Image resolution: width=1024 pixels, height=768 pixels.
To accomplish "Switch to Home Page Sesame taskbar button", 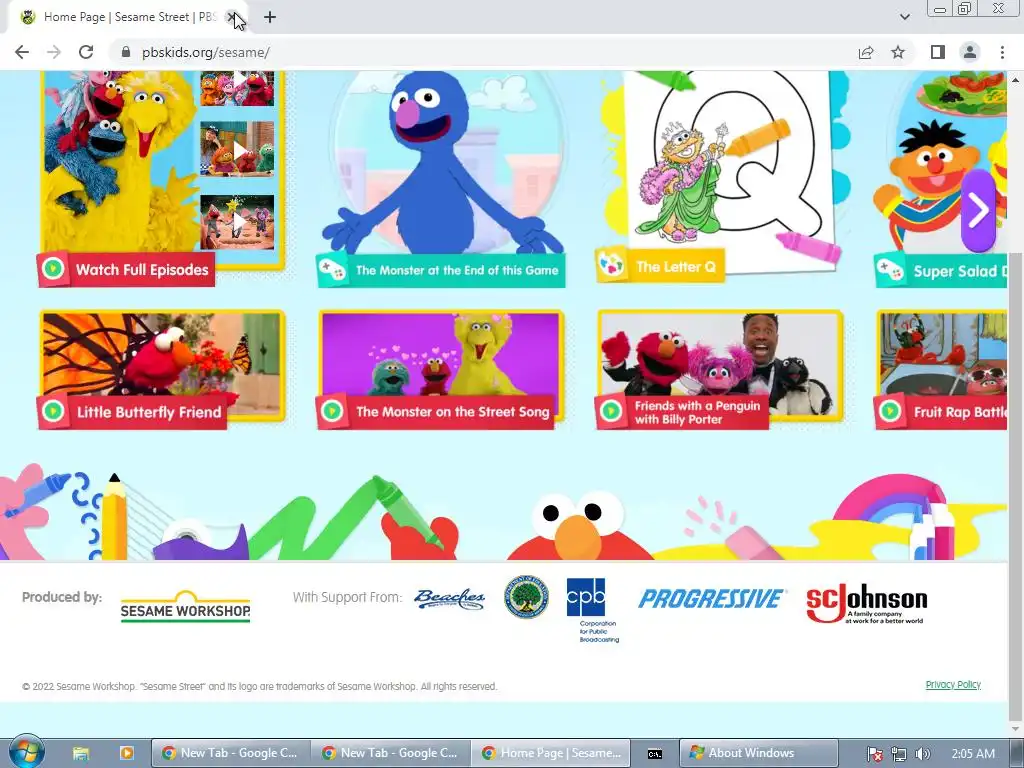I will [551, 753].
